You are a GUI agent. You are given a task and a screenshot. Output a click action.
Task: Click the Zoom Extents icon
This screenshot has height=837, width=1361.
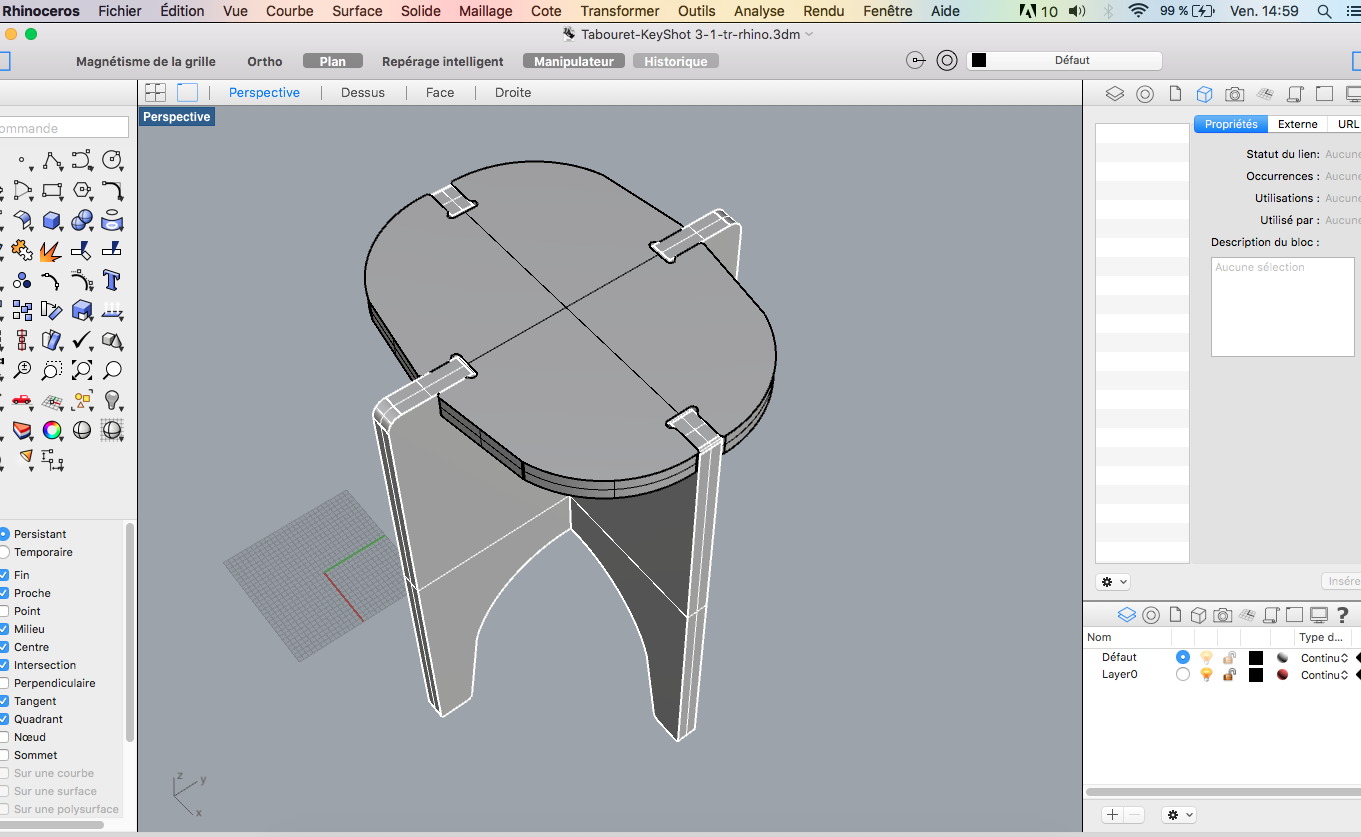(x=82, y=371)
